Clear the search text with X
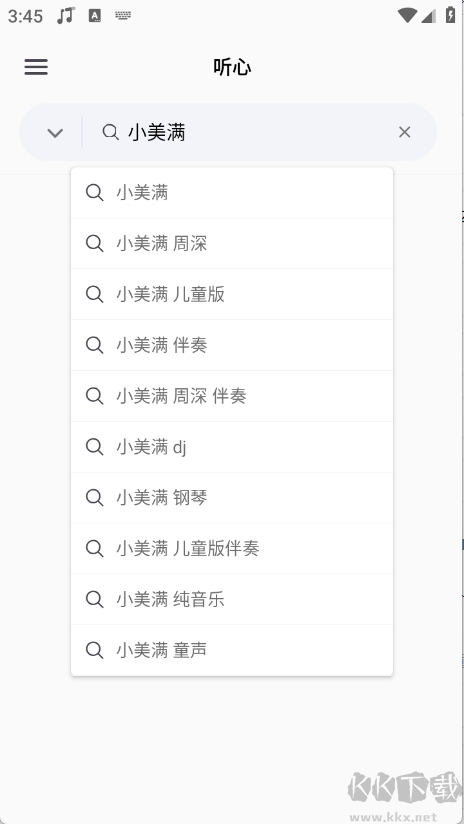This screenshot has height=824, width=464. 404,132
